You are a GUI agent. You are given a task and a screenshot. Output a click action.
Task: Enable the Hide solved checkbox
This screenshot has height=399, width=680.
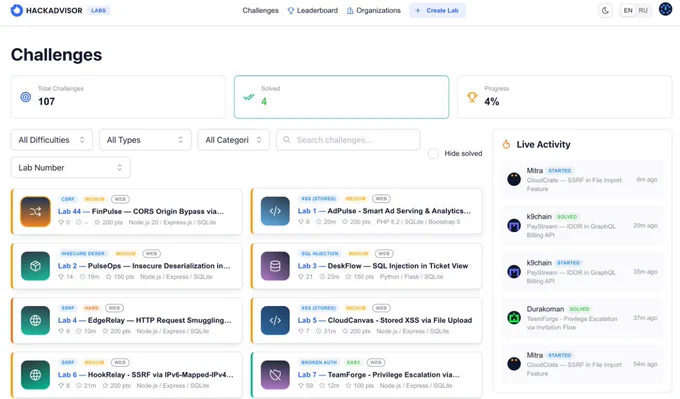click(433, 153)
